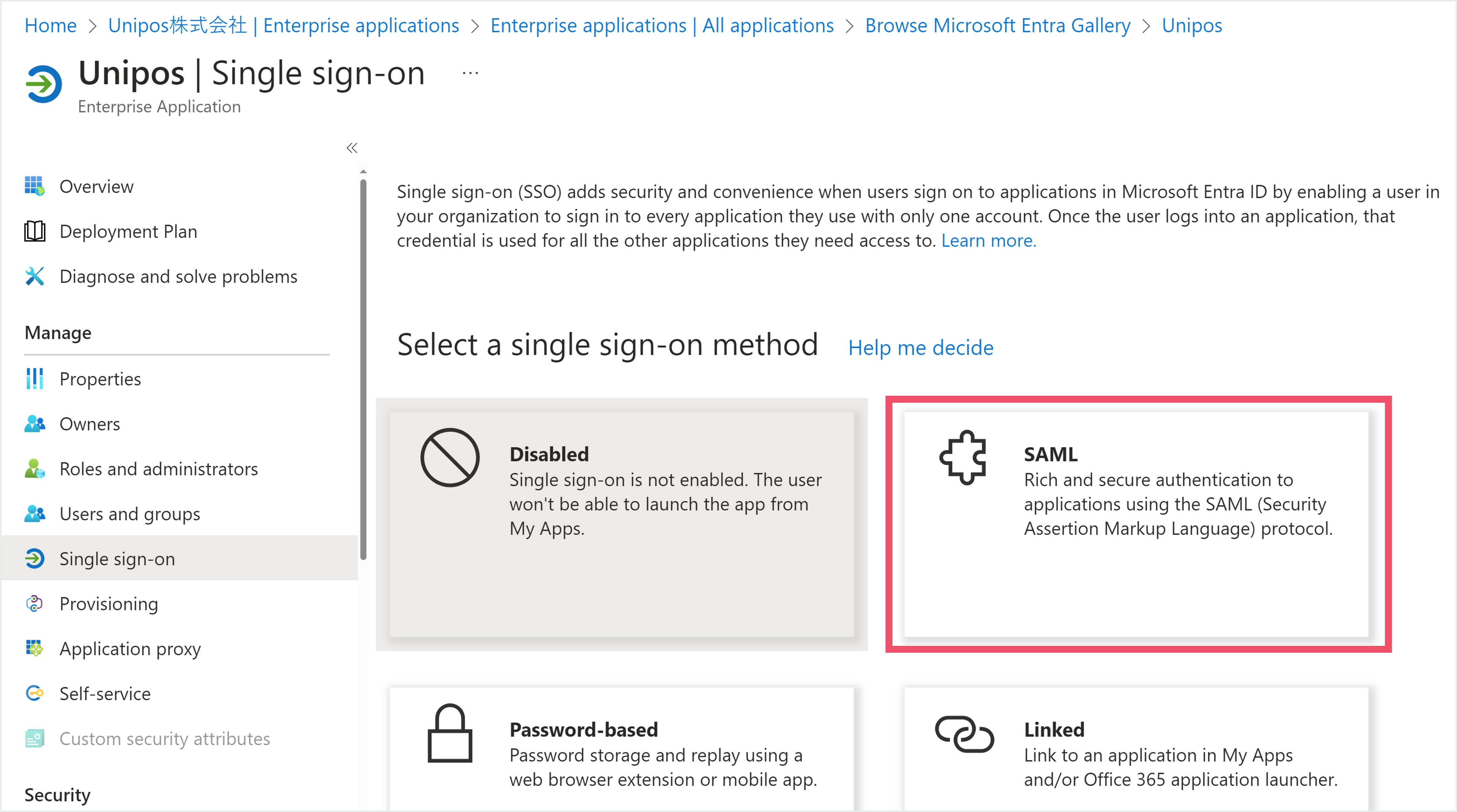Choose the SAML sign-on method card

click(1136, 524)
